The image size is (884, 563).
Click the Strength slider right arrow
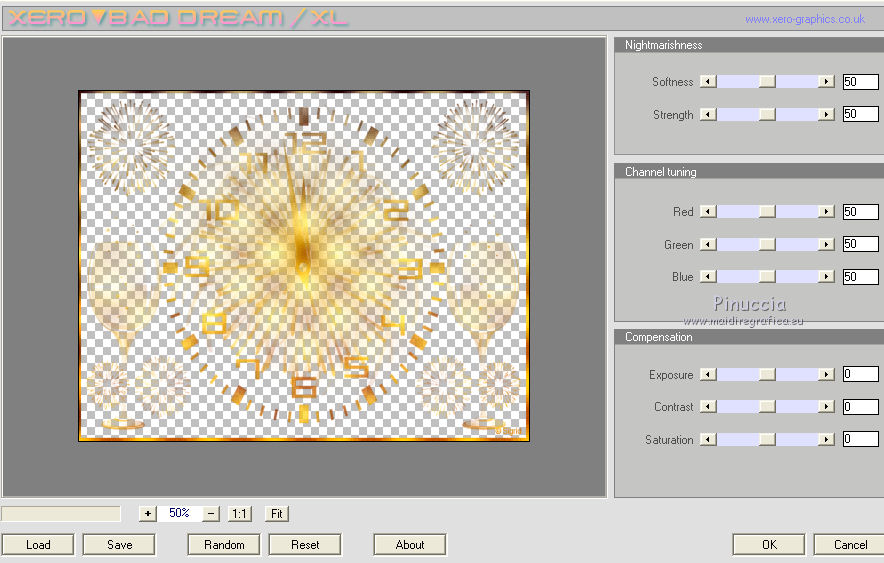click(x=826, y=115)
